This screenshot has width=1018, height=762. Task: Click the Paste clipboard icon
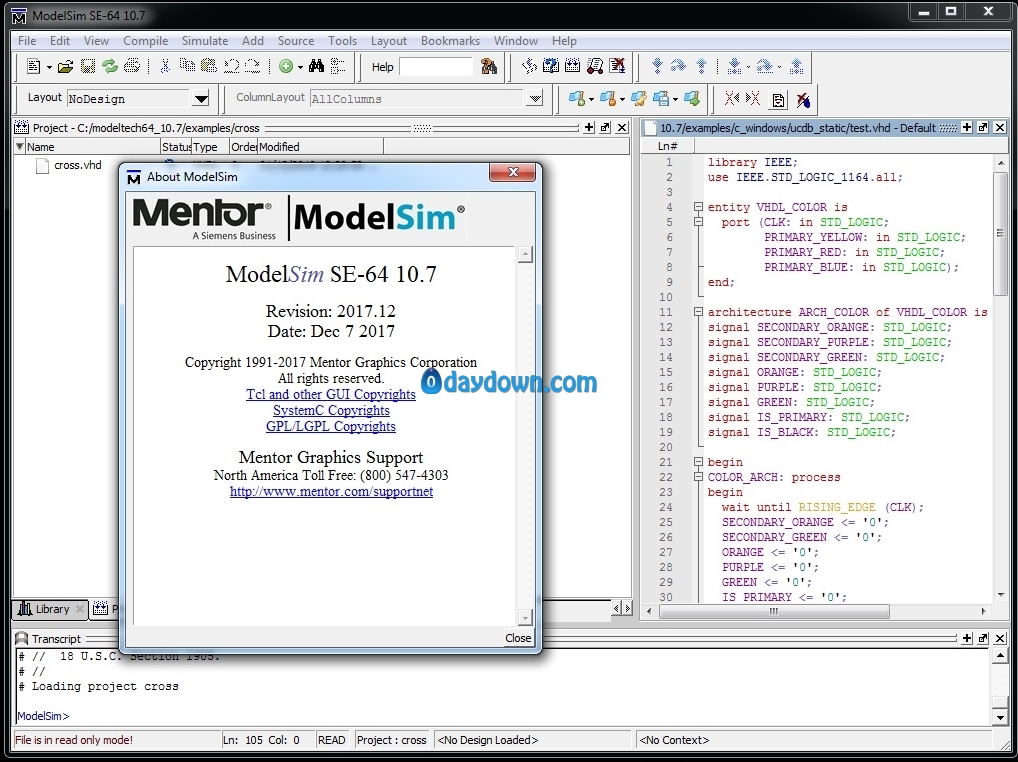click(x=208, y=66)
